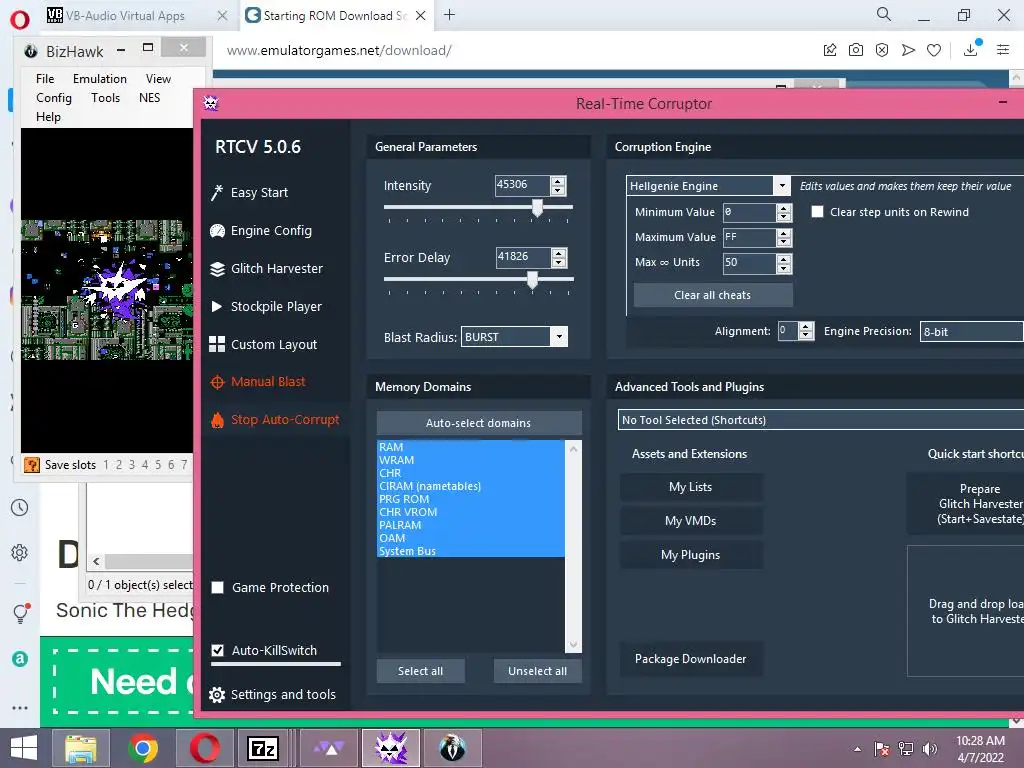Increase Minimum Value stepper
The height and width of the screenshot is (768, 1024).
[x=784, y=208]
